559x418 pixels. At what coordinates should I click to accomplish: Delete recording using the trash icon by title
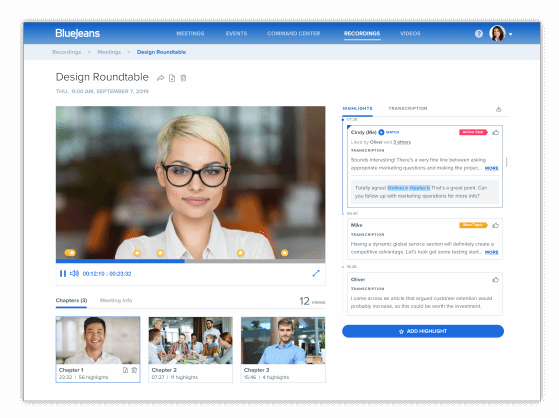pyautogui.click(x=183, y=78)
